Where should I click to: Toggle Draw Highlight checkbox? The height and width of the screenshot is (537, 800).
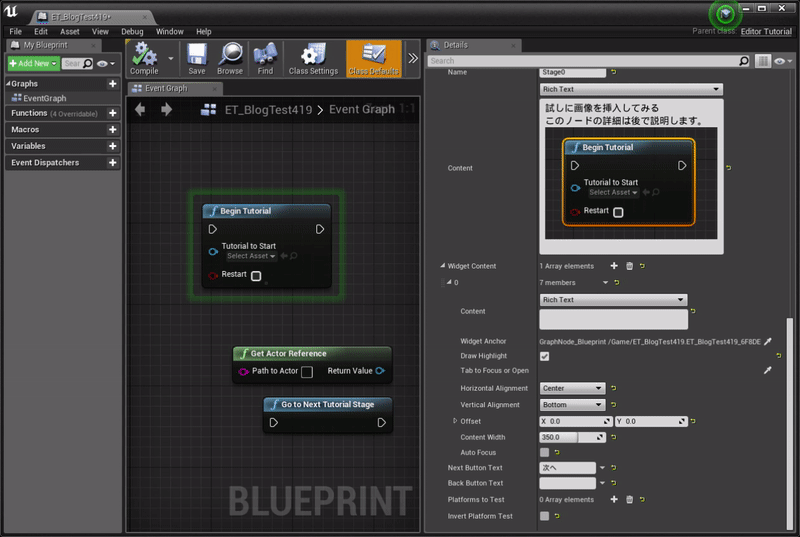544,356
